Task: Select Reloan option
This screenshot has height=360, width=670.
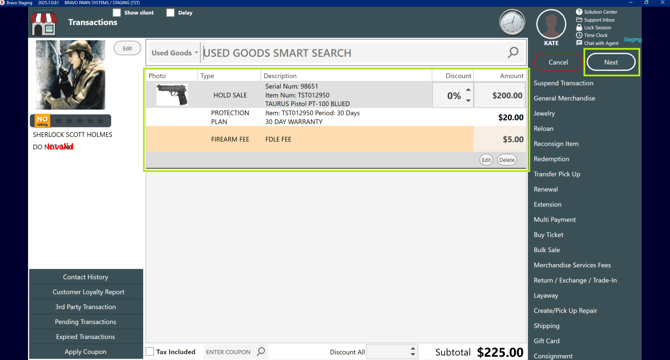Action: point(543,129)
